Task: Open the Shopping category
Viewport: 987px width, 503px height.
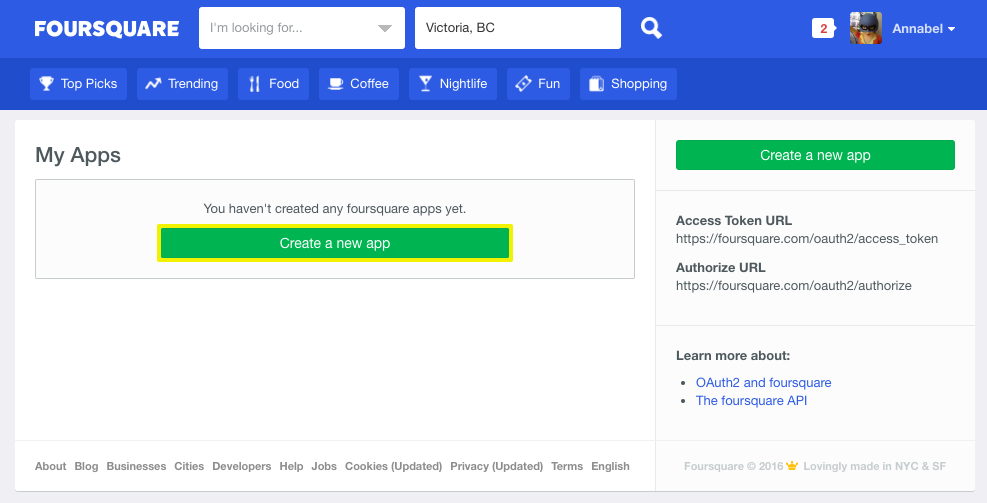Action: tap(628, 84)
